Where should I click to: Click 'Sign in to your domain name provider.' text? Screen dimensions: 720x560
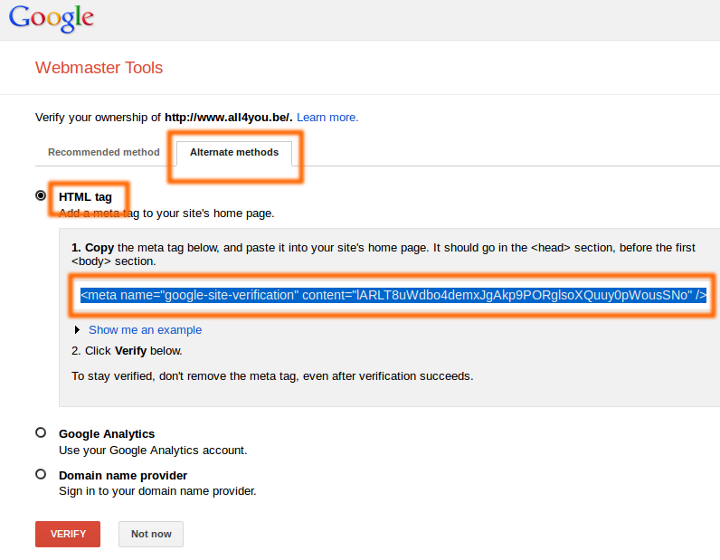pos(158,491)
